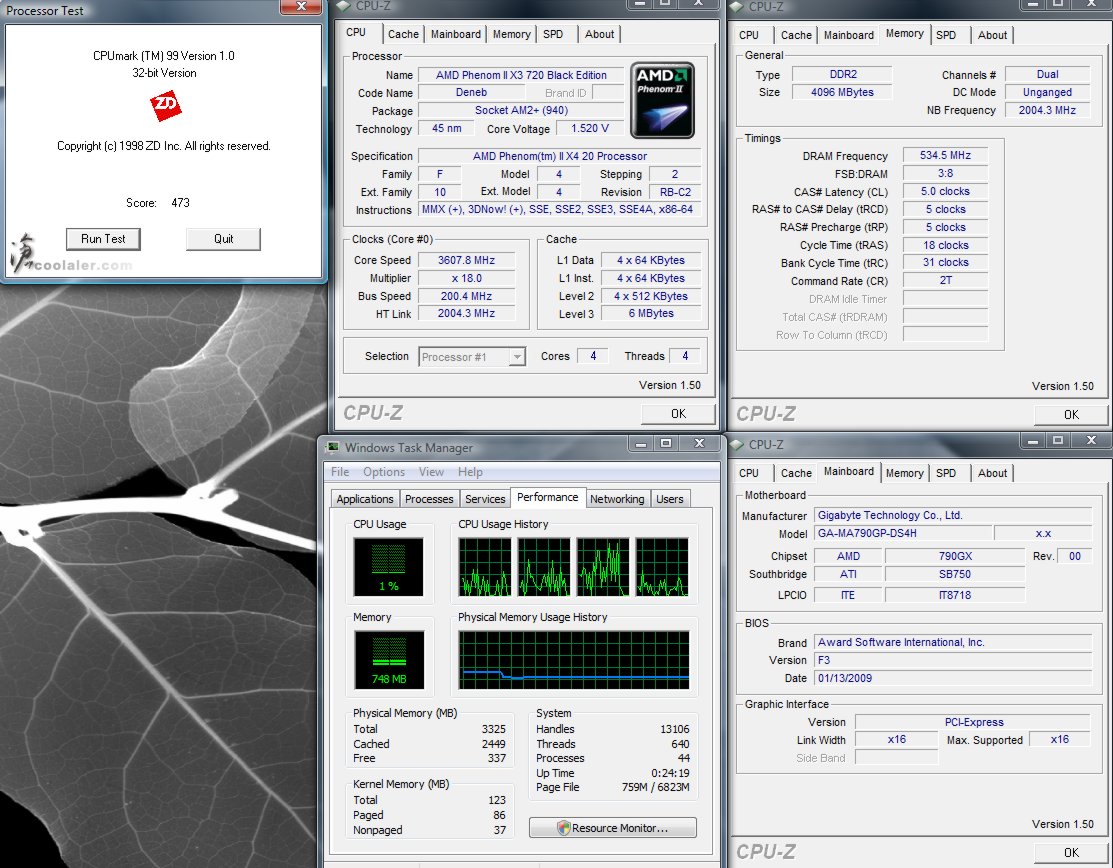Click the CAS# Latency value '5.0 clocks'
The width and height of the screenshot is (1113, 868).
tap(945, 192)
